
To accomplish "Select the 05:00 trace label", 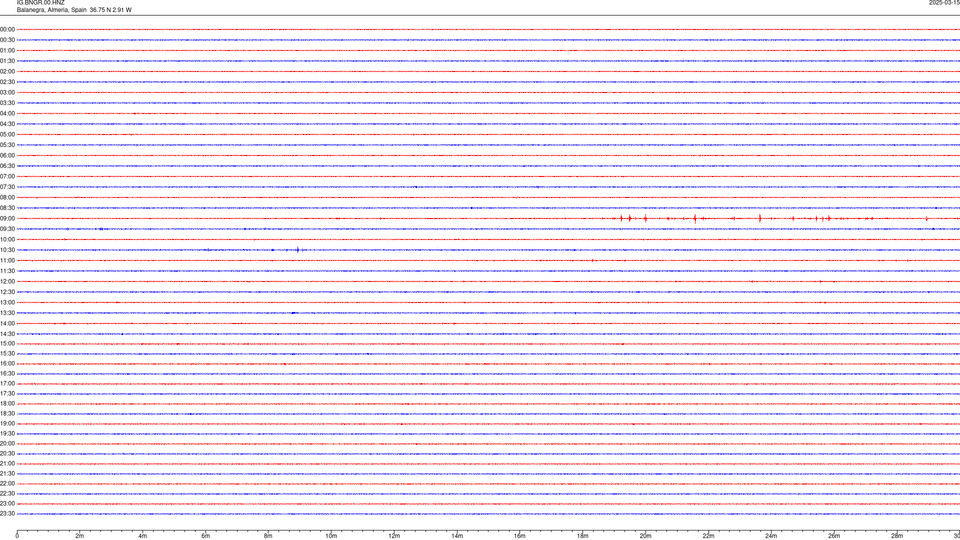I will click(x=7, y=134).
